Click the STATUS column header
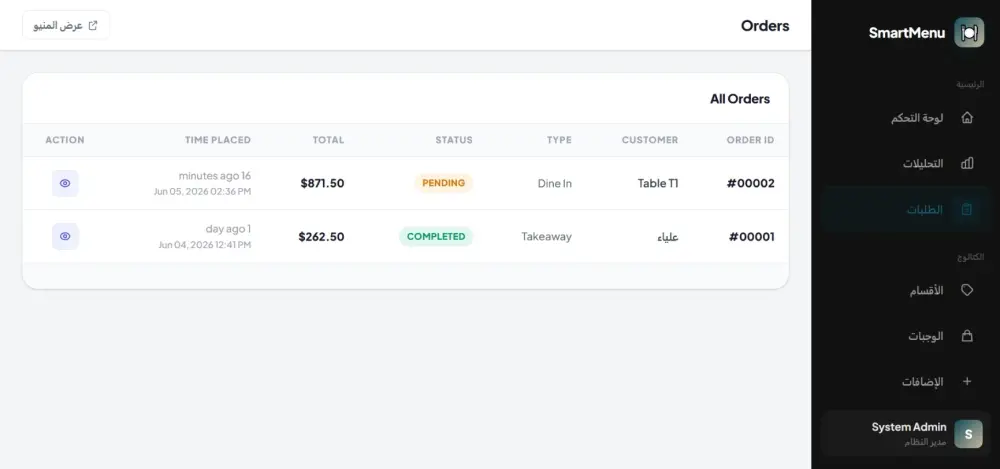Image resolution: width=1000 pixels, height=469 pixels. 454,140
